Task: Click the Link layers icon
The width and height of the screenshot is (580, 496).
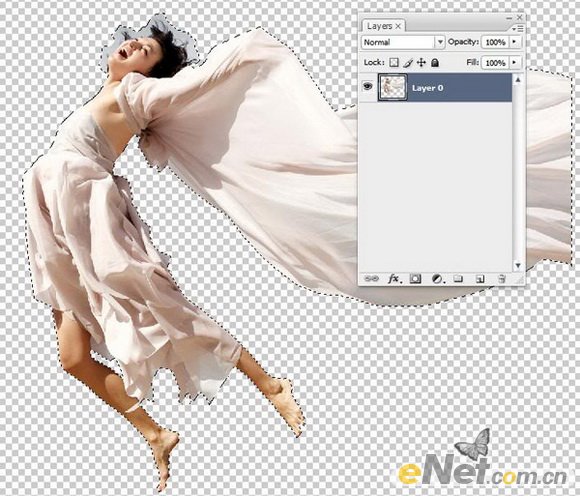Action: [371, 279]
